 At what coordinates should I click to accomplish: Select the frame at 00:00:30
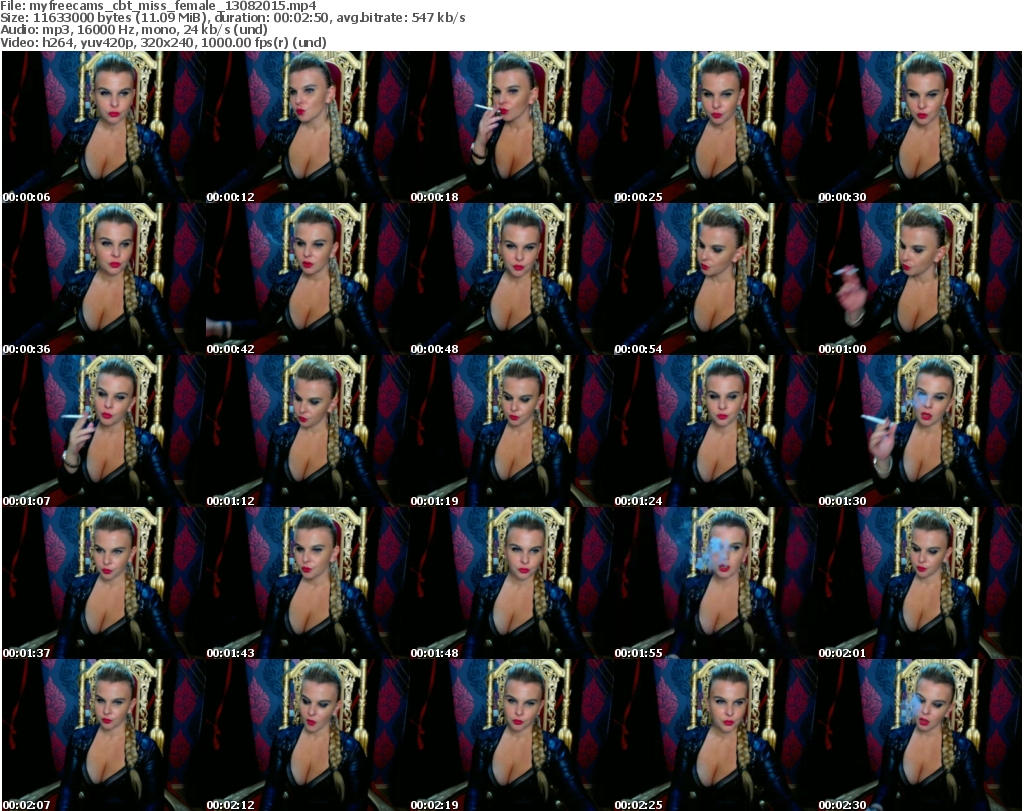coord(920,127)
